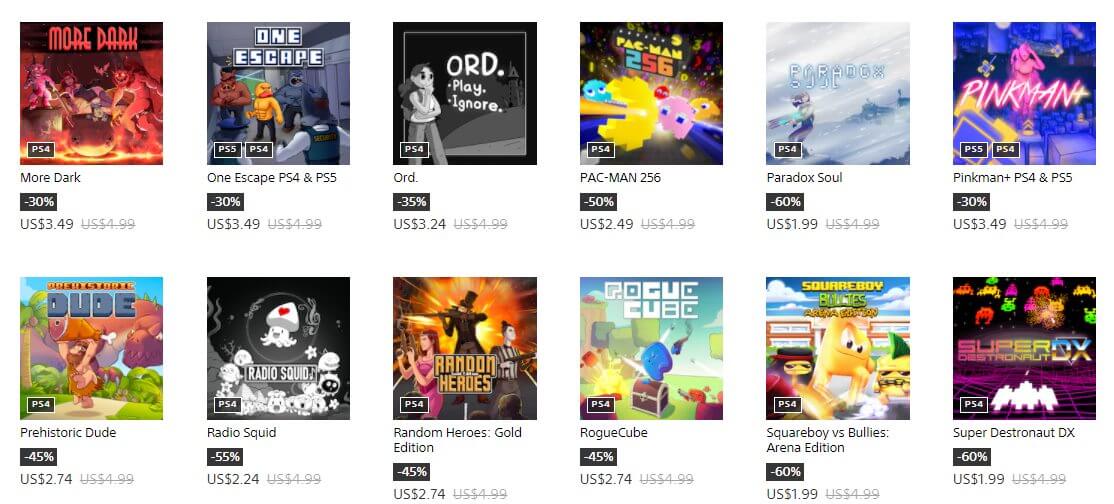Select the Ord. game thumbnail

pyautogui.click(x=465, y=93)
